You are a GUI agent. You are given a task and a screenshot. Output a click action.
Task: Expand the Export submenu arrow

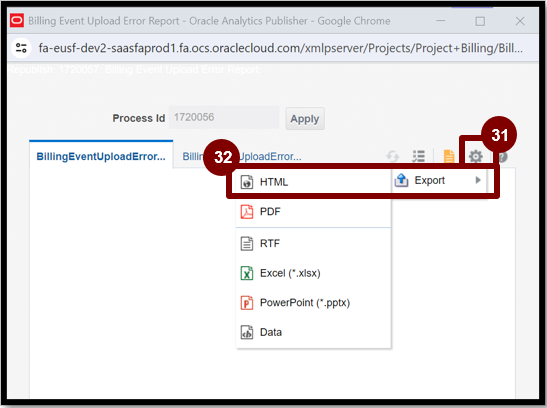(x=478, y=180)
